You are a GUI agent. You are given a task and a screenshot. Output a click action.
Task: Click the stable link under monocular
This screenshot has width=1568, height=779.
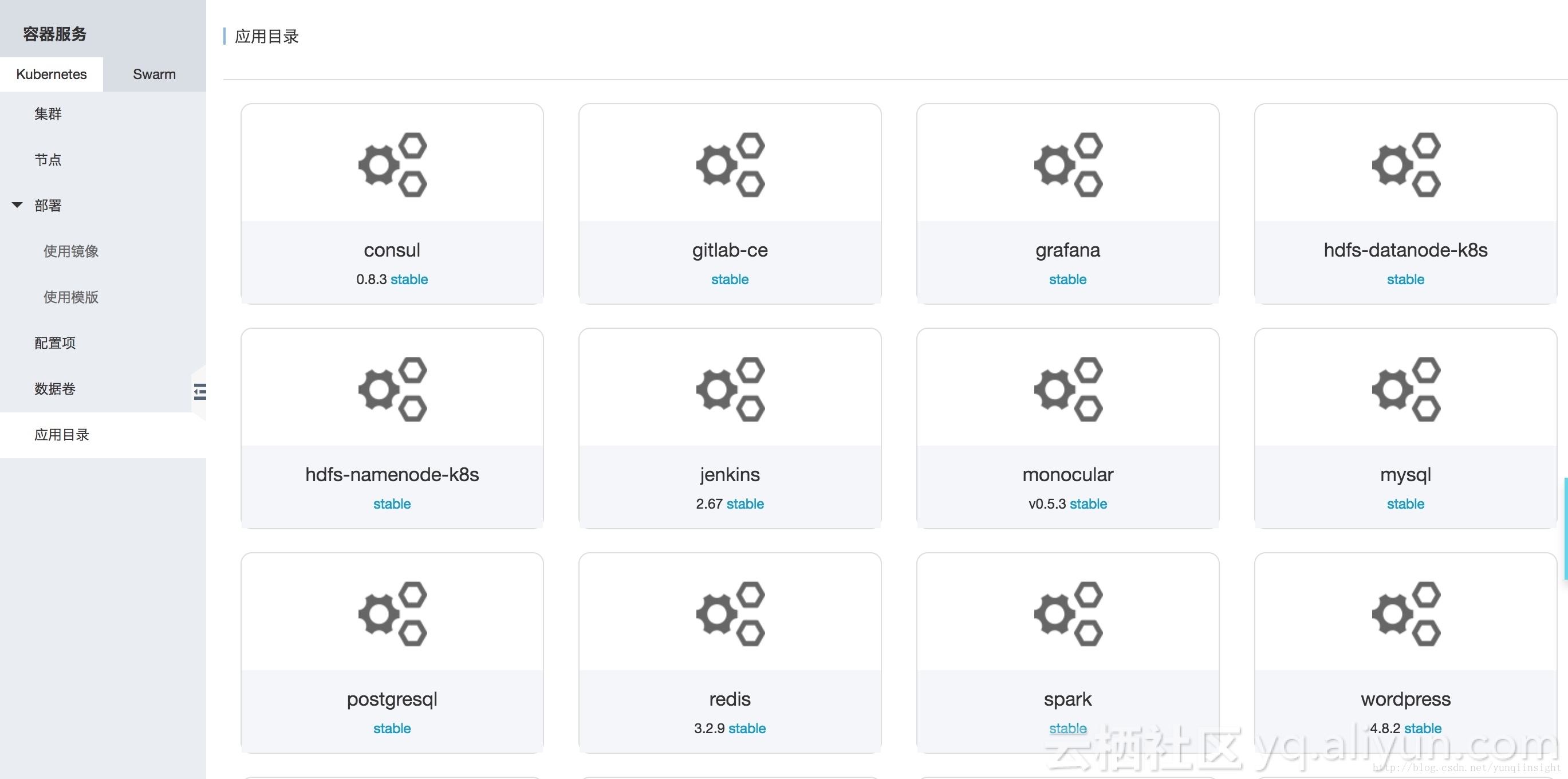click(1088, 504)
